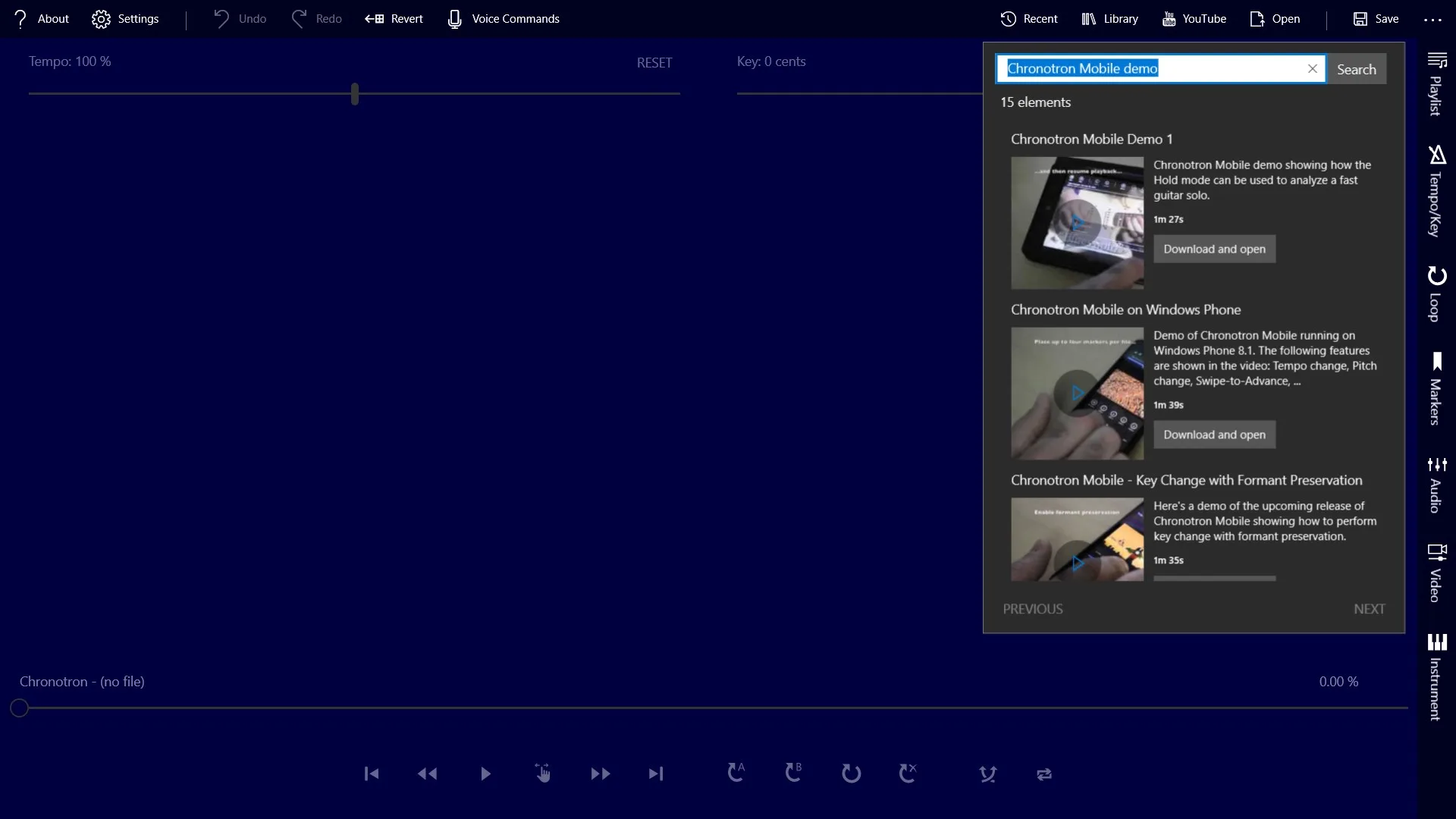Click the Key slider track
This screenshot has height=819, width=1456.
(859, 93)
